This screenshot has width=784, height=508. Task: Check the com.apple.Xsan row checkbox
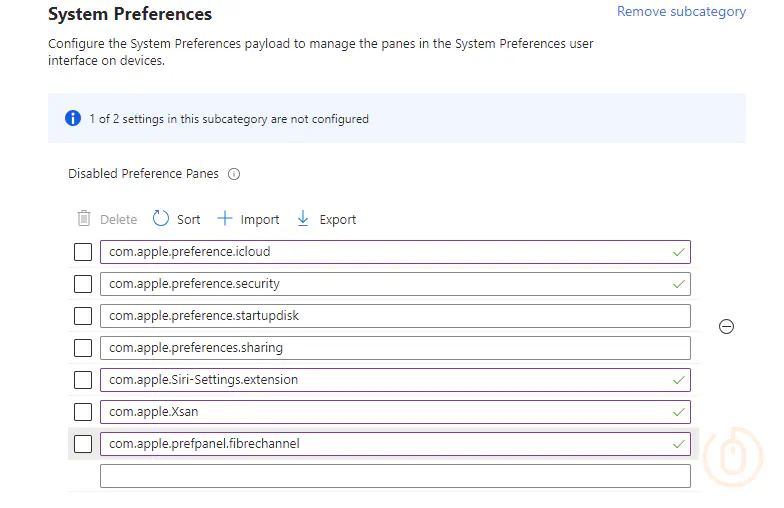point(83,412)
